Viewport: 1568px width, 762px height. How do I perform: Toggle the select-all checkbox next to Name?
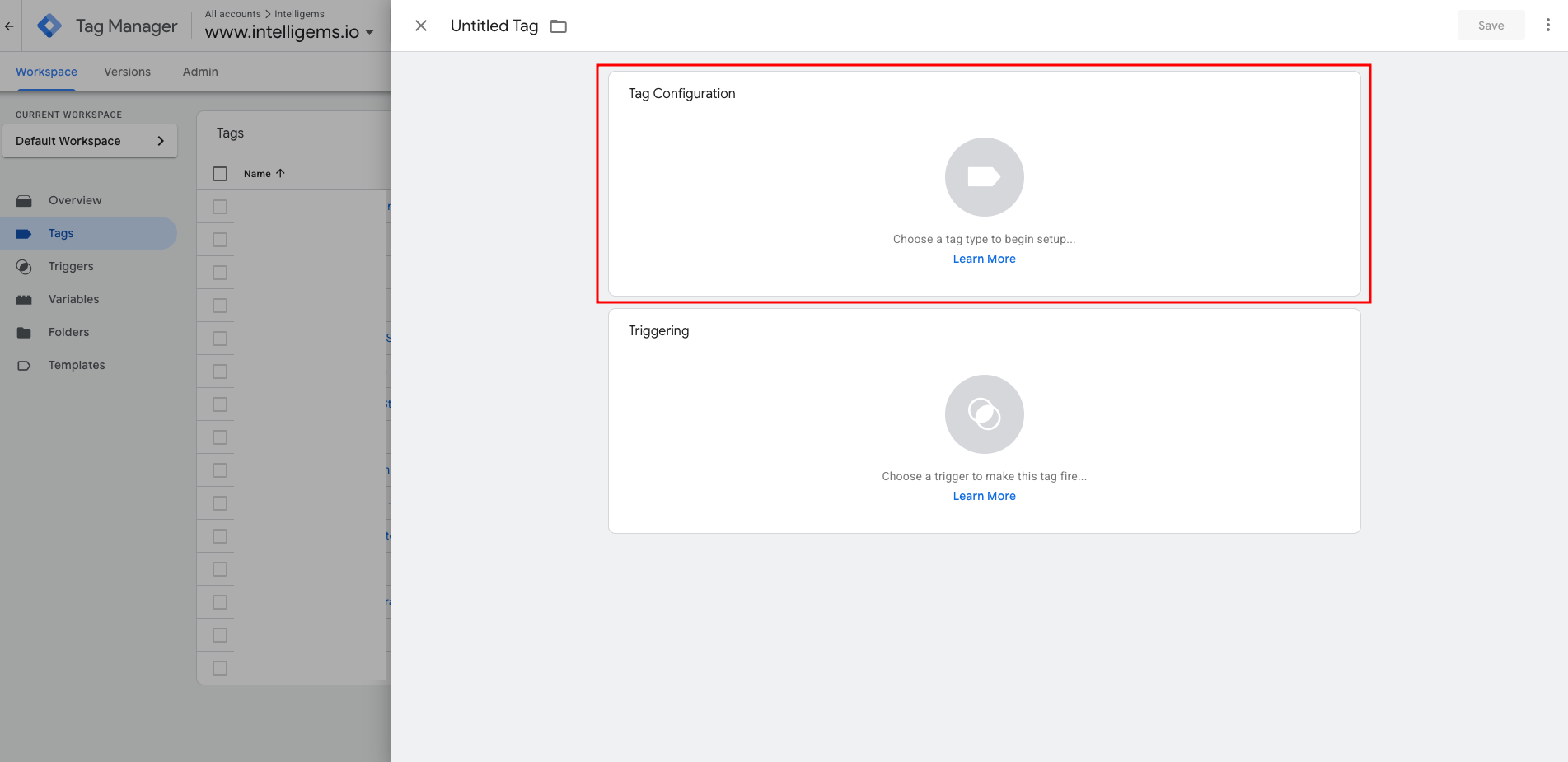220,174
